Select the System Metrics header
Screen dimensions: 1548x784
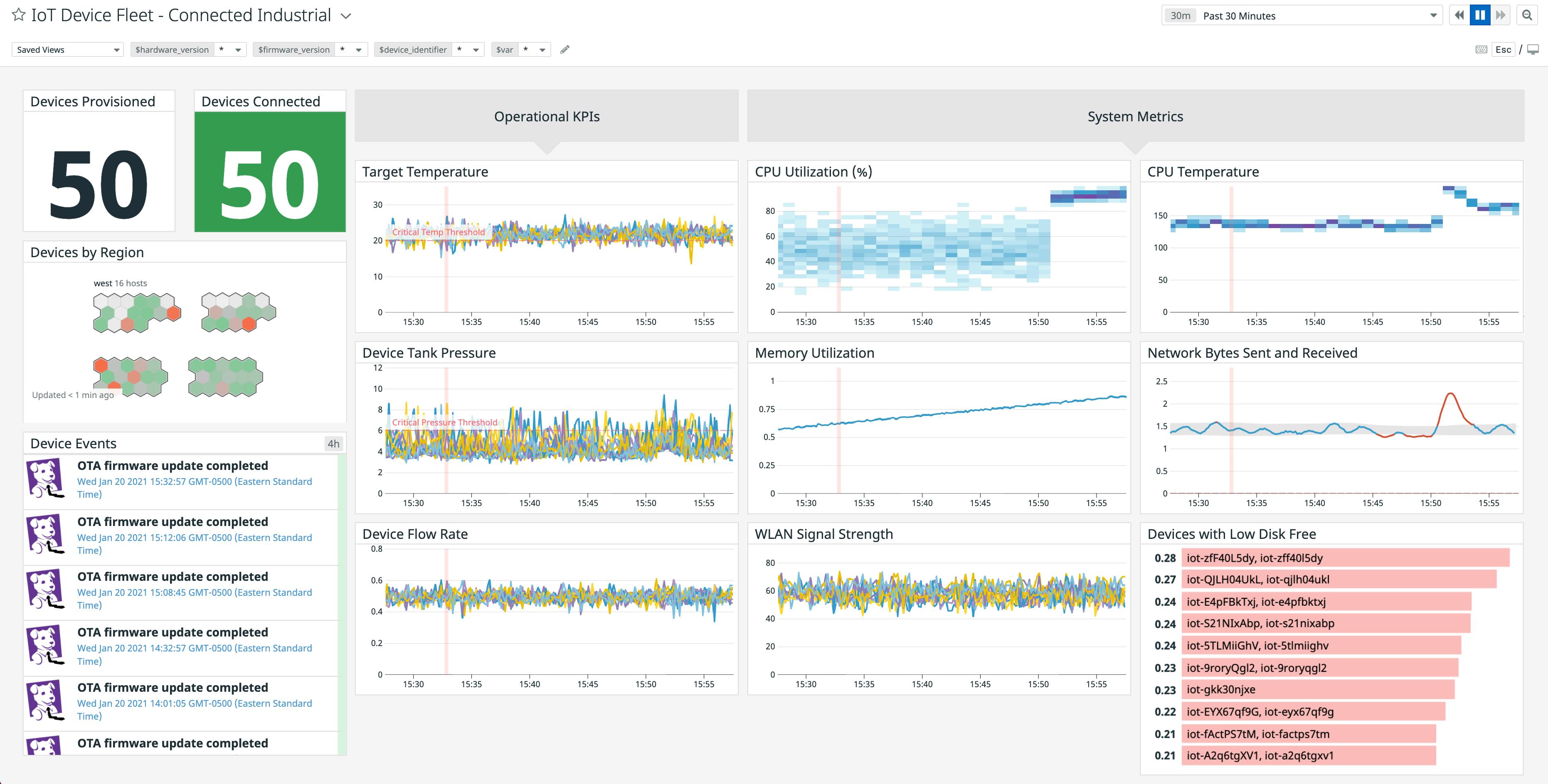[x=1134, y=116]
